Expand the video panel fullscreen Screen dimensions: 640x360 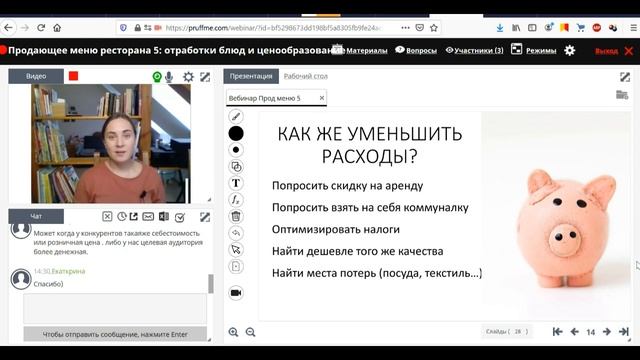[205, 77]
